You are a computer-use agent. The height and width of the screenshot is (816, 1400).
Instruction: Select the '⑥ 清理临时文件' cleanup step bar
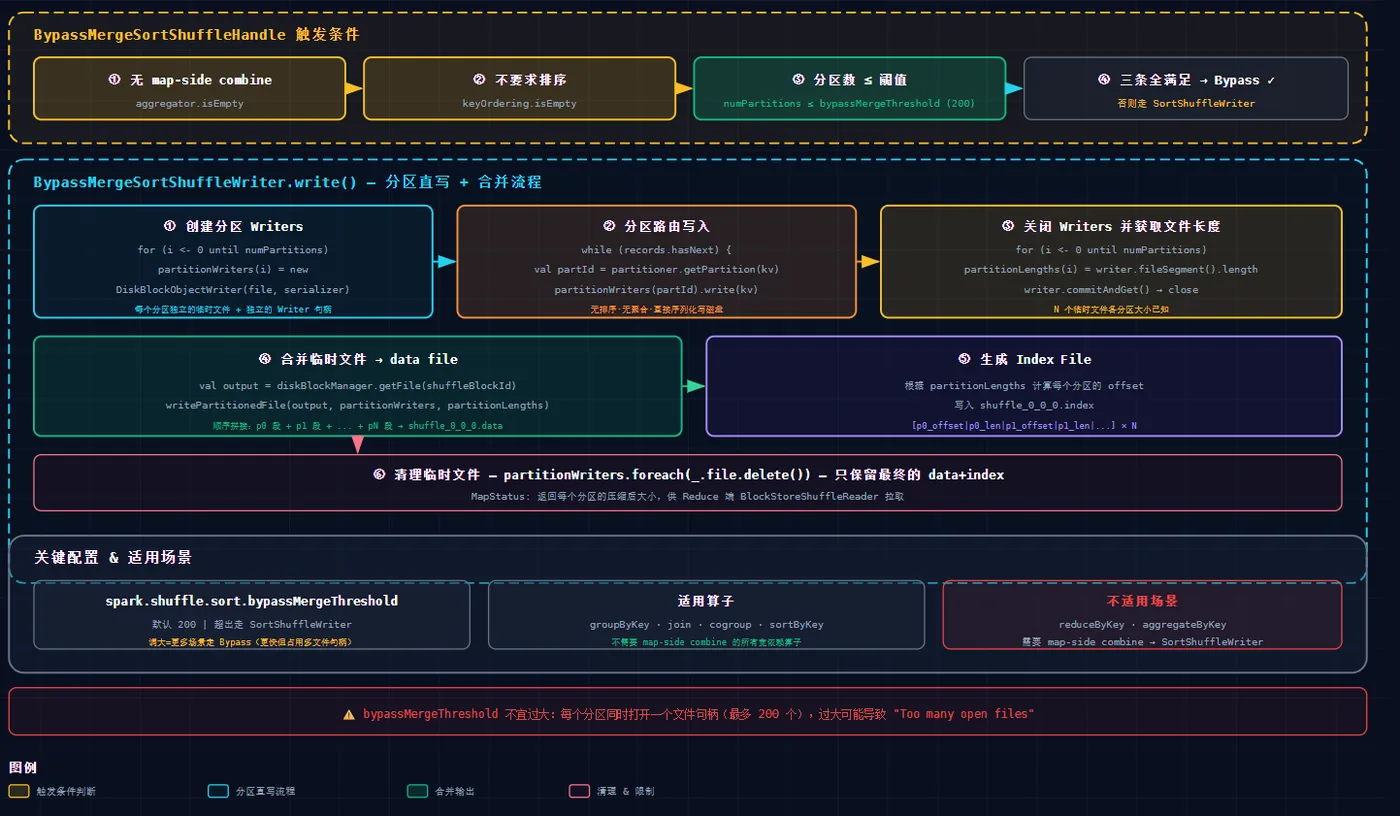[688, 483]
